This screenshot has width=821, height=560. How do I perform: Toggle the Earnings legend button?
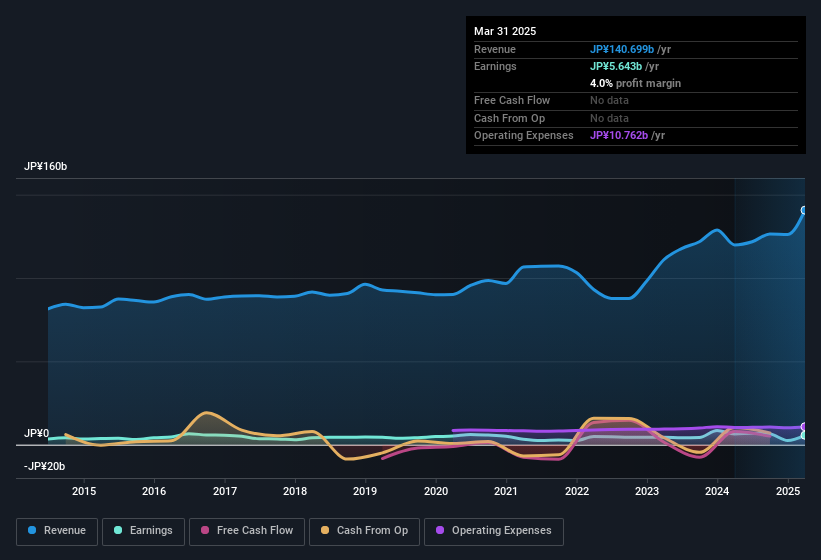click(x=143, y=531)
